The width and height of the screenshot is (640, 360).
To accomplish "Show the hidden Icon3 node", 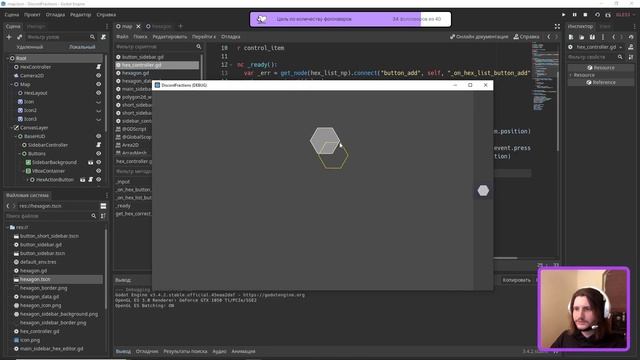I will (98, 119).
